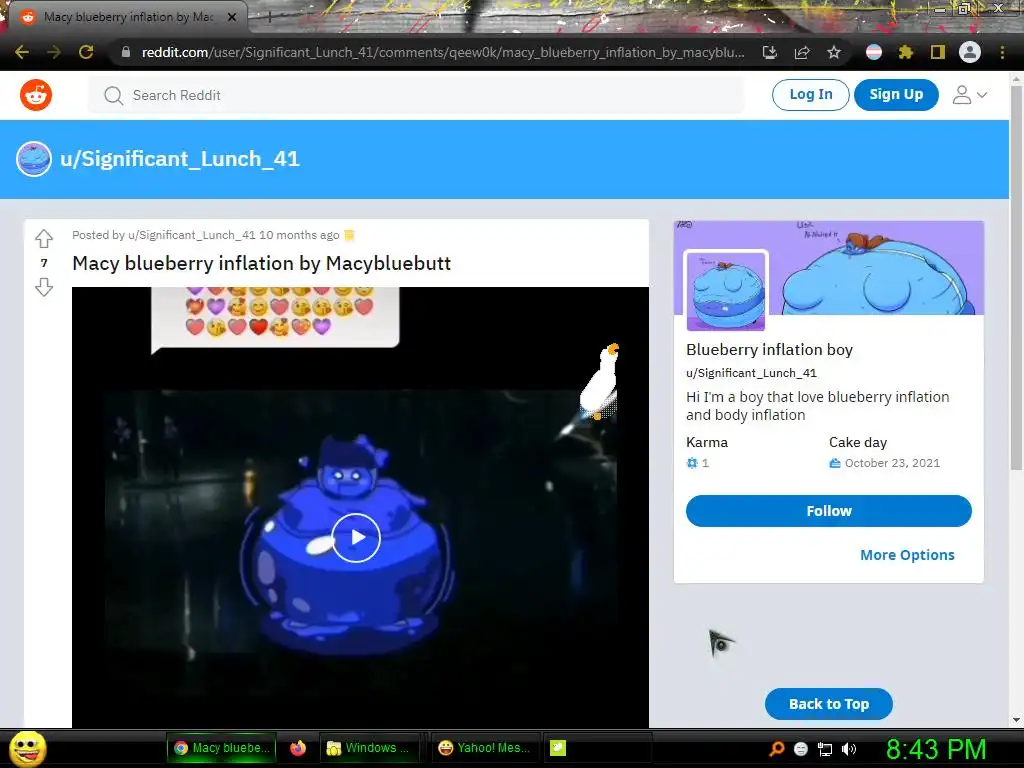This screenshot has height=768, width=1024.
Task: Click the u/Significant_Lunch_41 banner title
Action: pyautogui.click(x=180, y=159)
